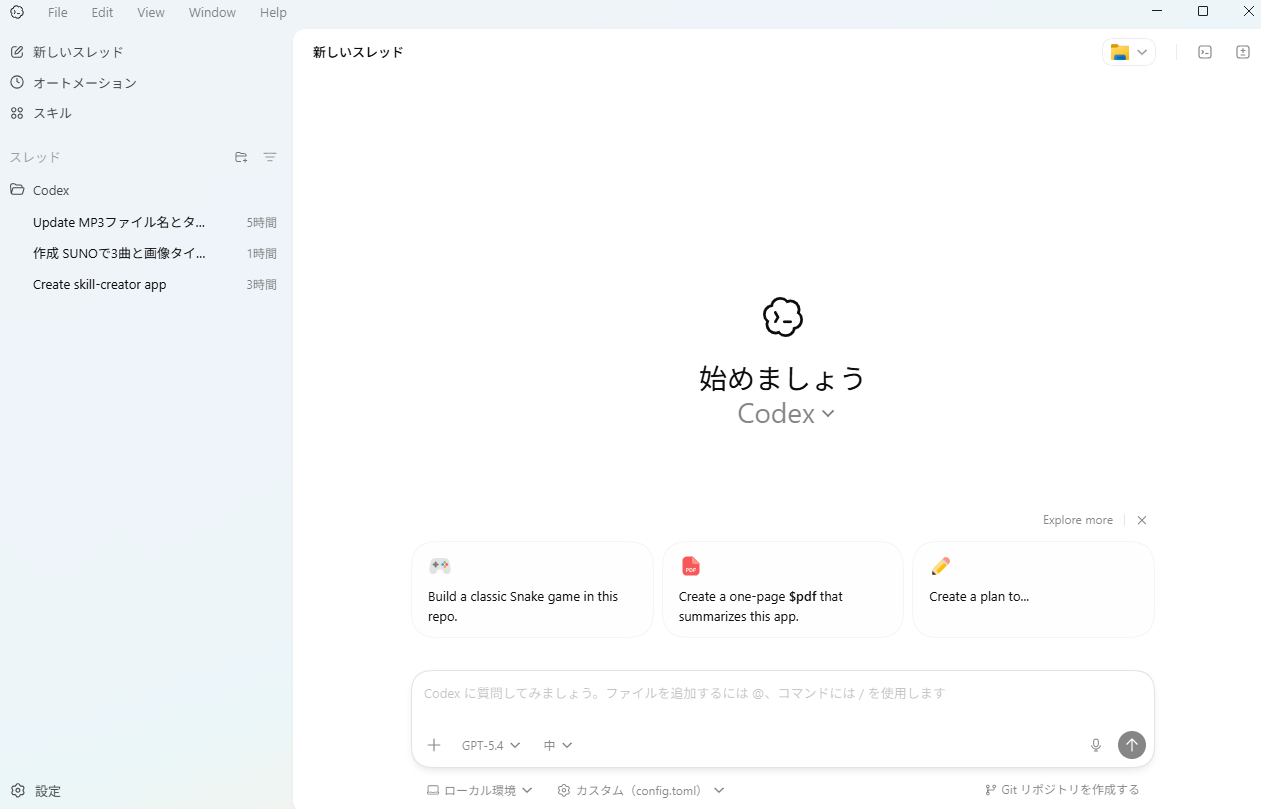1261x809 pixels.
Task: Open a new thread with the pencil icon
Action: pos(66,51)
